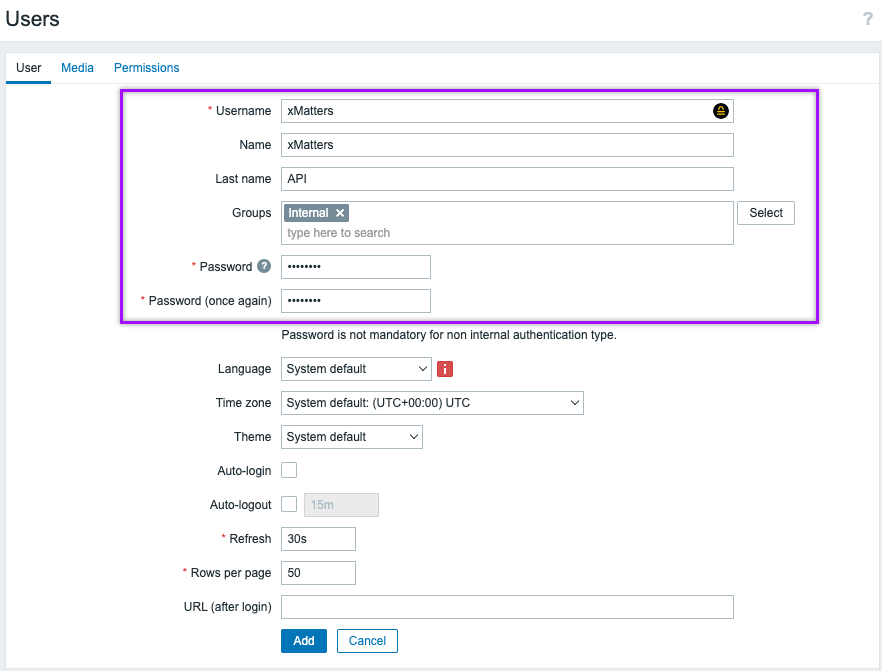Toggle the Auto-logout checkbox
882x671 pixels.
coord(289,504)
